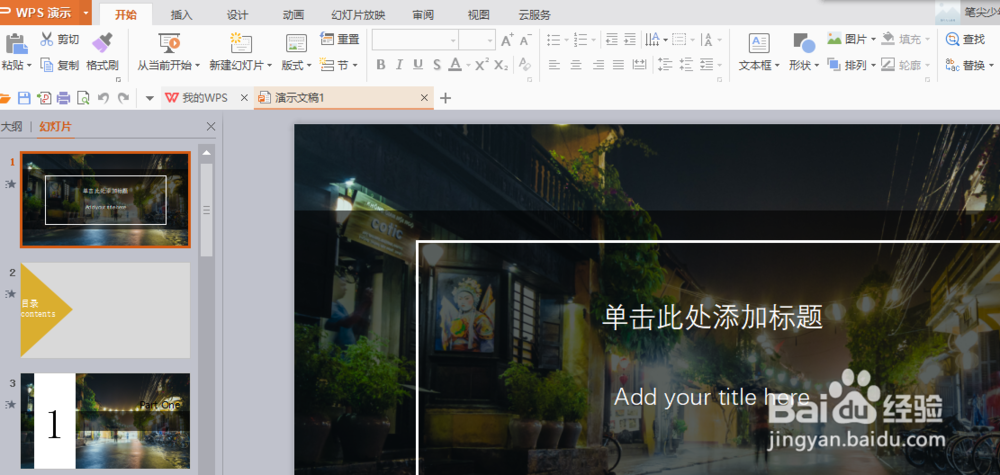Open the font name combo box
Screen dimensions: 1000x475
[x=415, y=40]
